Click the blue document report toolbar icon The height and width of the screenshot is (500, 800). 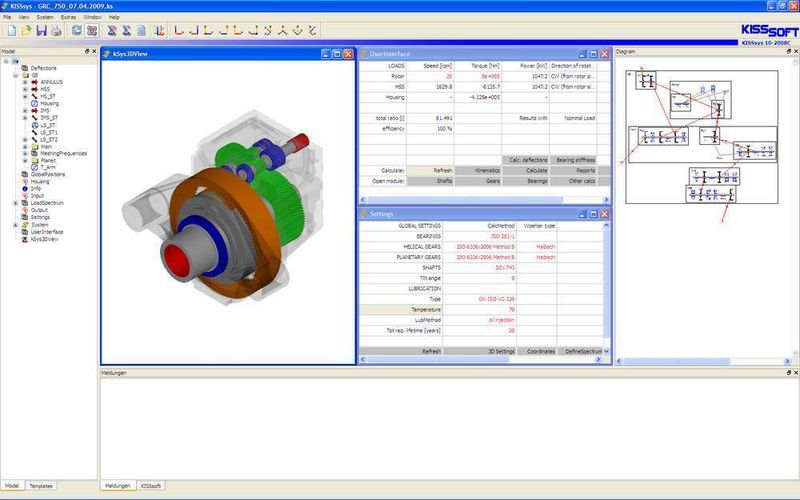tap(141, 31)
